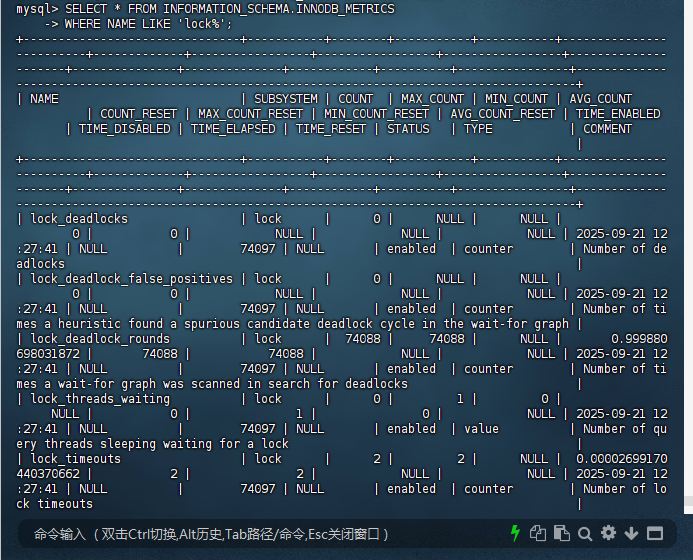Image resolution: width=693 pixels, height=560 pixels.
Task: Click the 440370662 wrapped value
Action: [48, 474]
